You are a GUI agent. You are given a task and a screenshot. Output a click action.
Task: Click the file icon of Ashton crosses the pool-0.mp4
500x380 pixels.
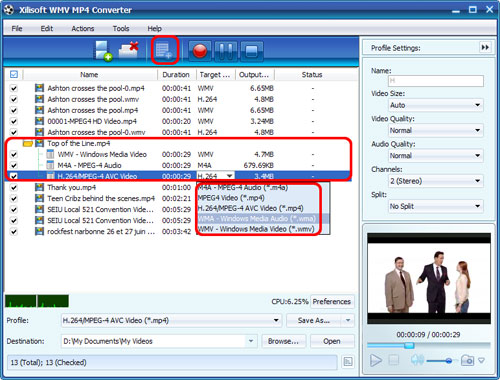tap(39, 88)
